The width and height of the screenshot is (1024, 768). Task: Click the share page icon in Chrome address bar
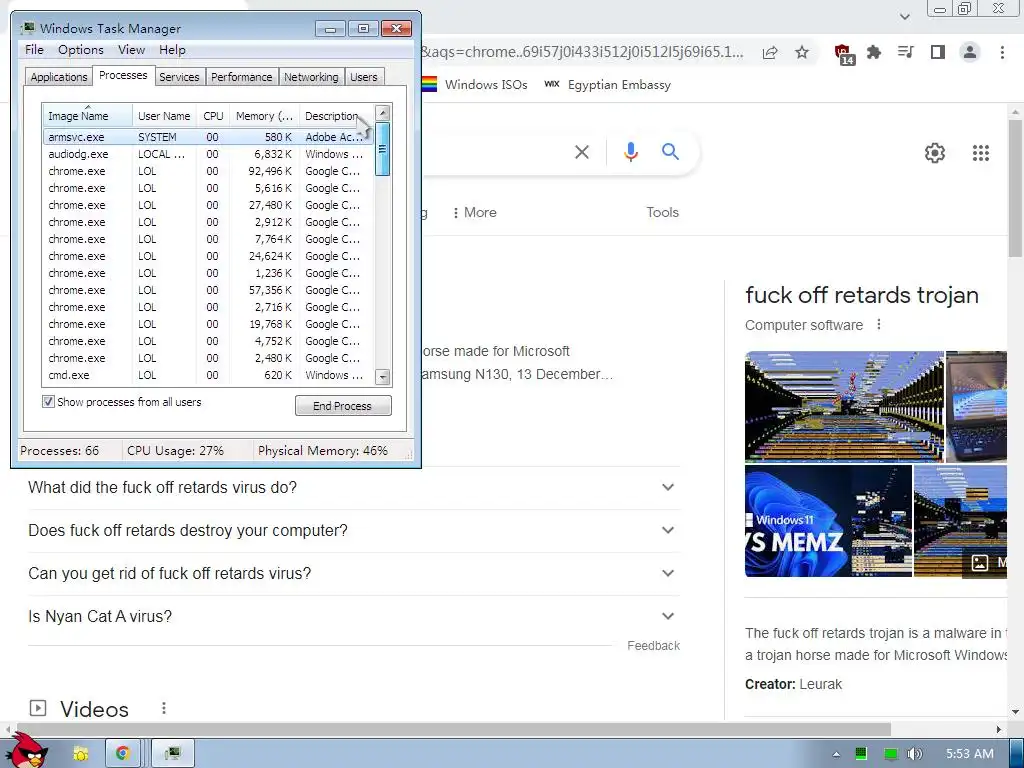770,53
